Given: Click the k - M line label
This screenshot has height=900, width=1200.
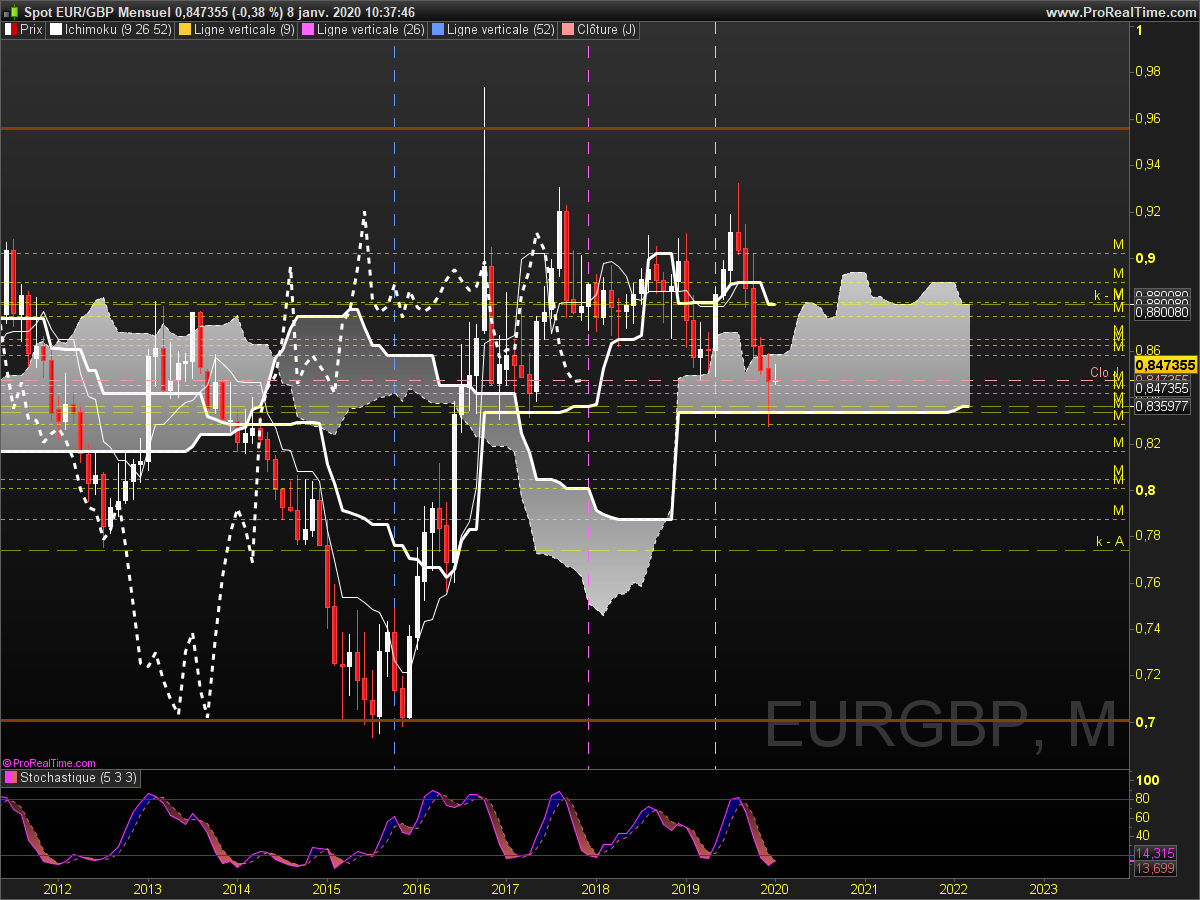Looking at the screenshot, I should (x=1109, y=295).
